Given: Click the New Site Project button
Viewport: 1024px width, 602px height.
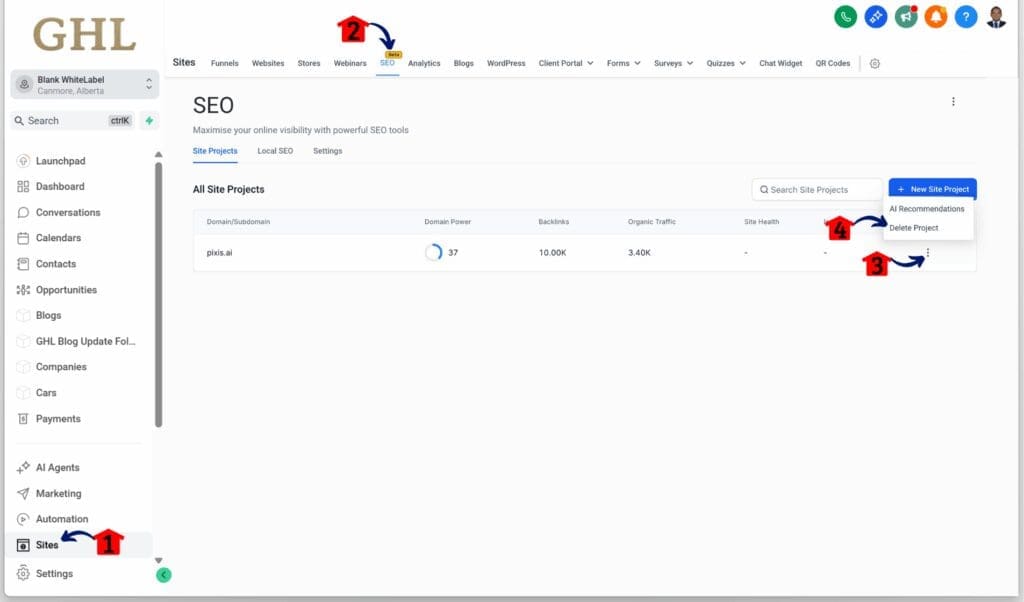Looking at the screenshot, I should tap(932, 188).
